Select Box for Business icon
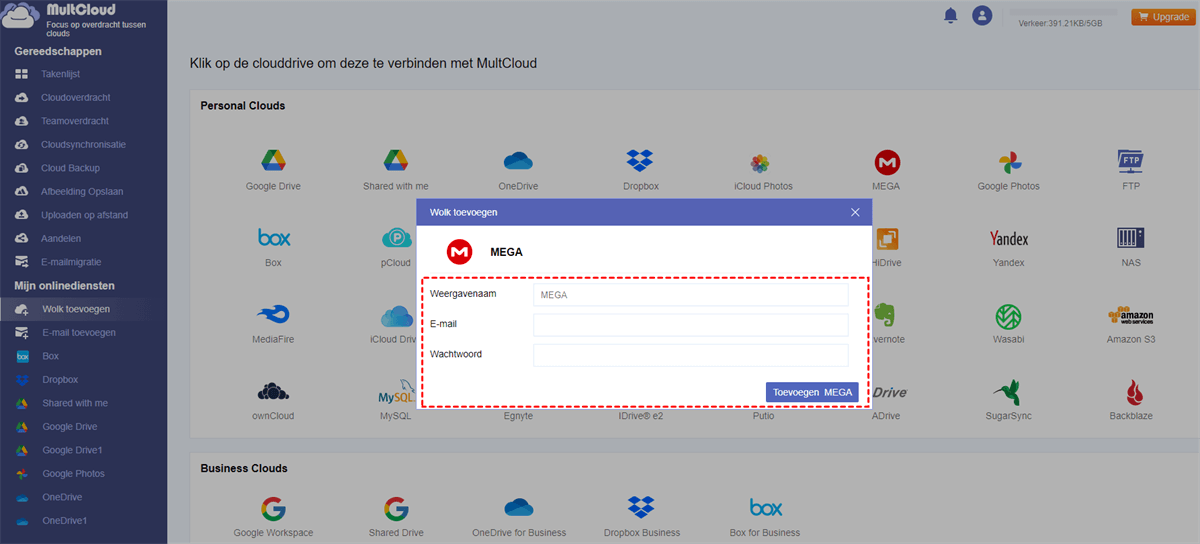 (x=766, y=508)
